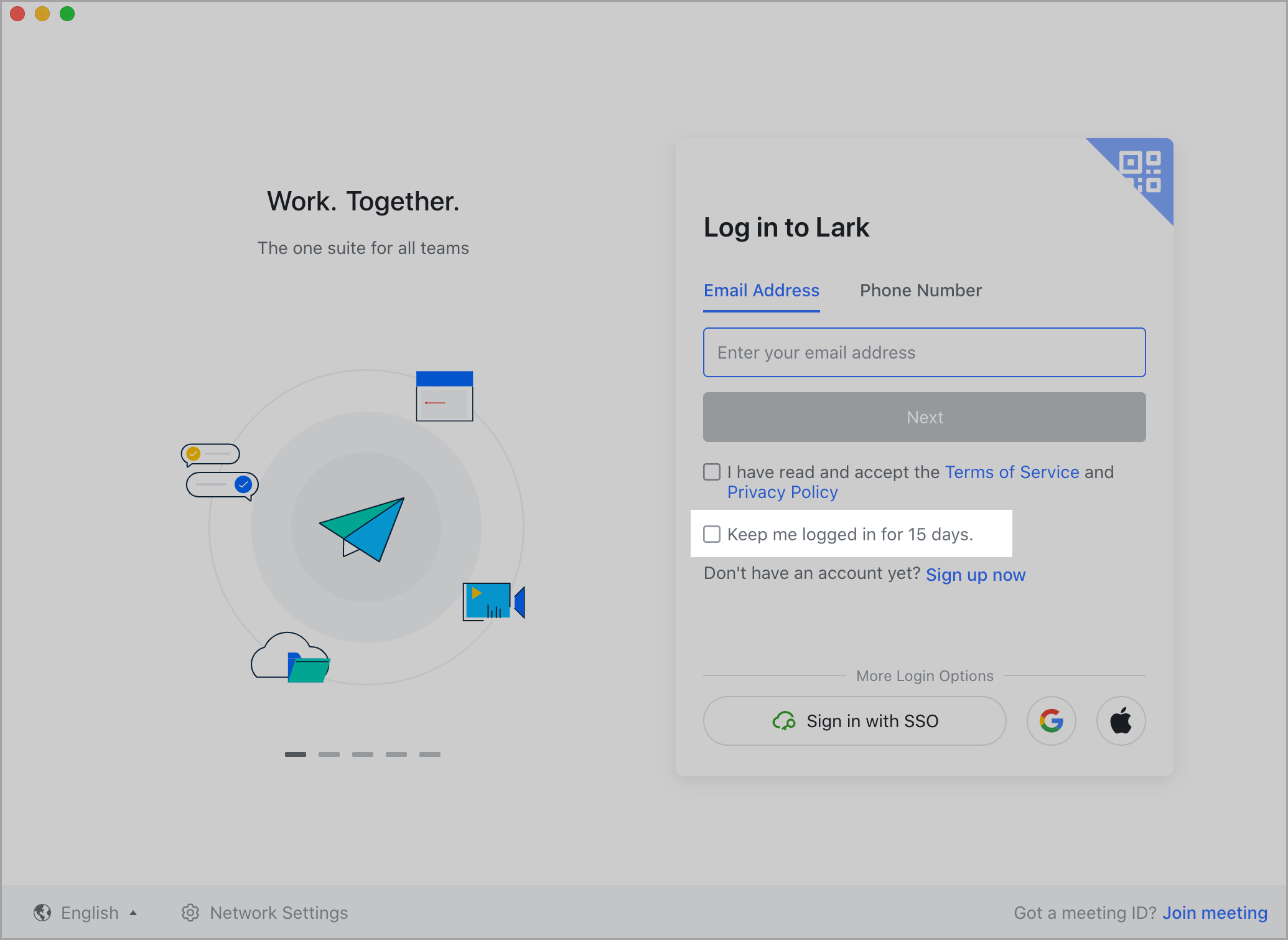Click the calendar window illustration icon
Viewport: 1288px width, 940px height.
point(444,396)
